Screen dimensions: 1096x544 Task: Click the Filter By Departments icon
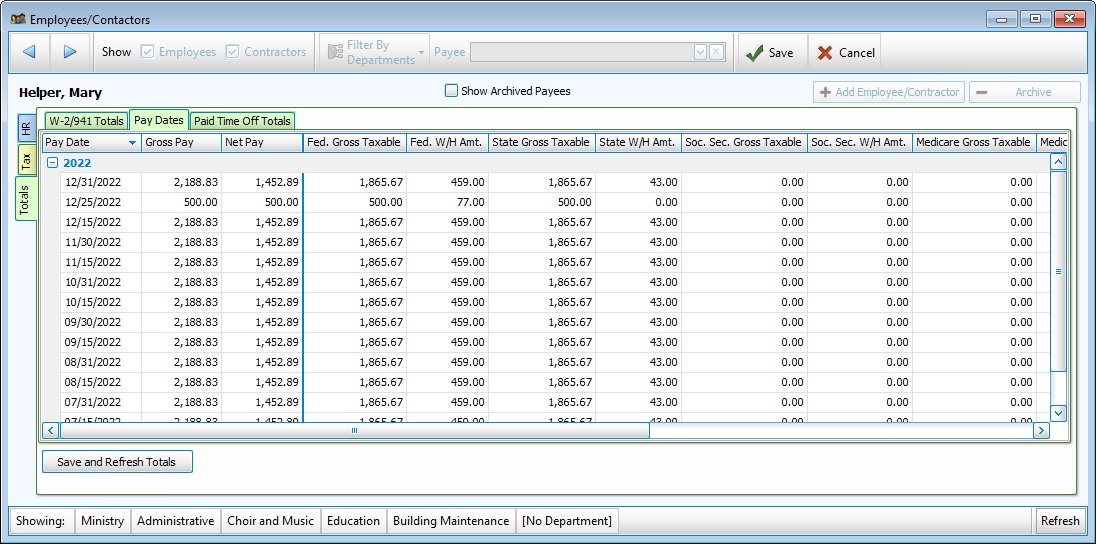pos(333,53)
